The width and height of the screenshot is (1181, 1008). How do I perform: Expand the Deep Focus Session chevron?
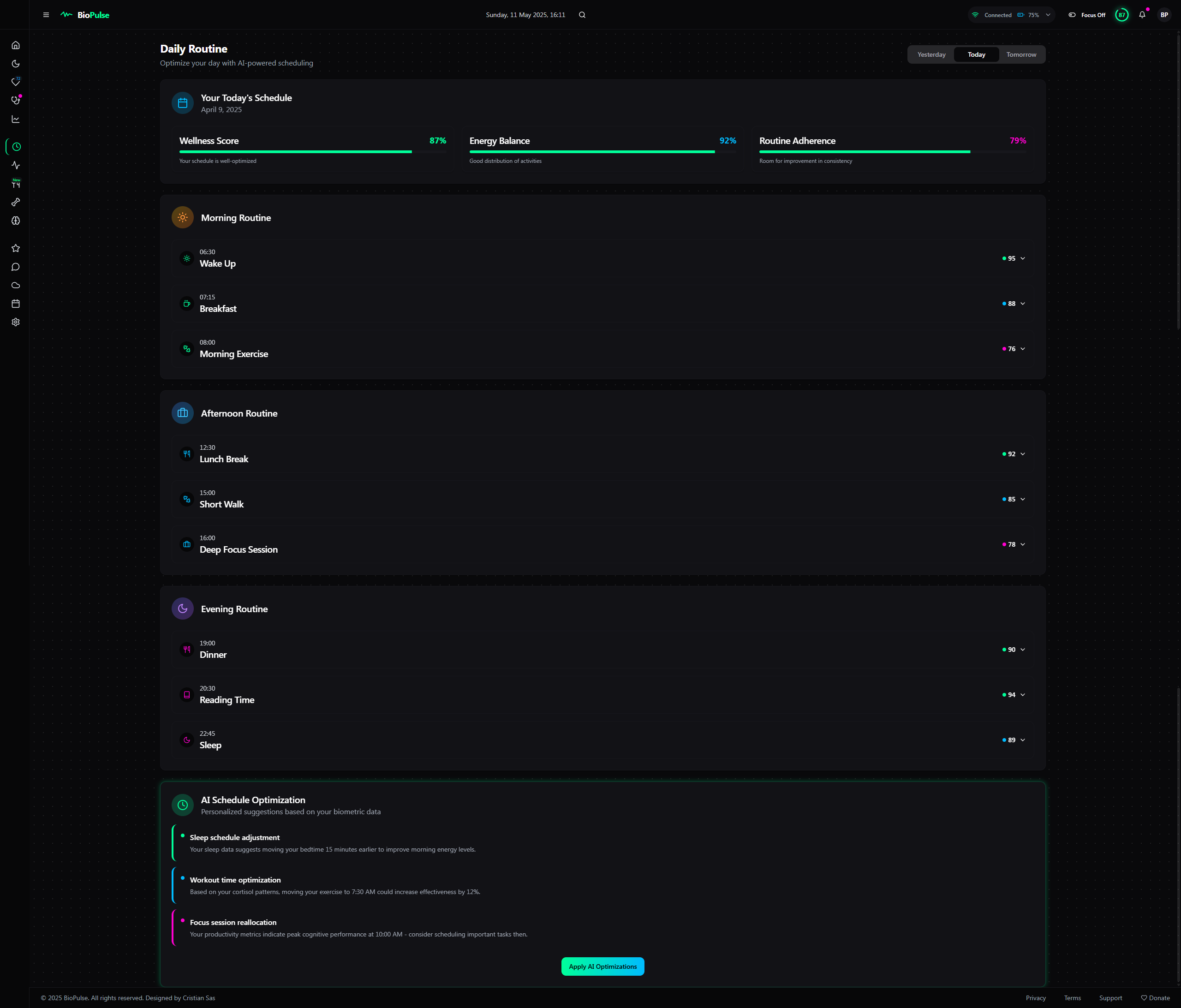(x=1023, y=544)
